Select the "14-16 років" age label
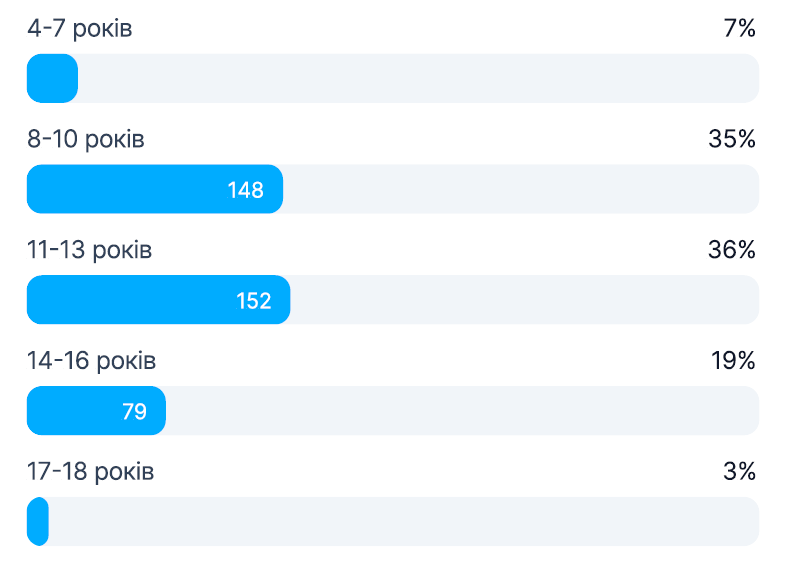 click(x=91, y=361)
